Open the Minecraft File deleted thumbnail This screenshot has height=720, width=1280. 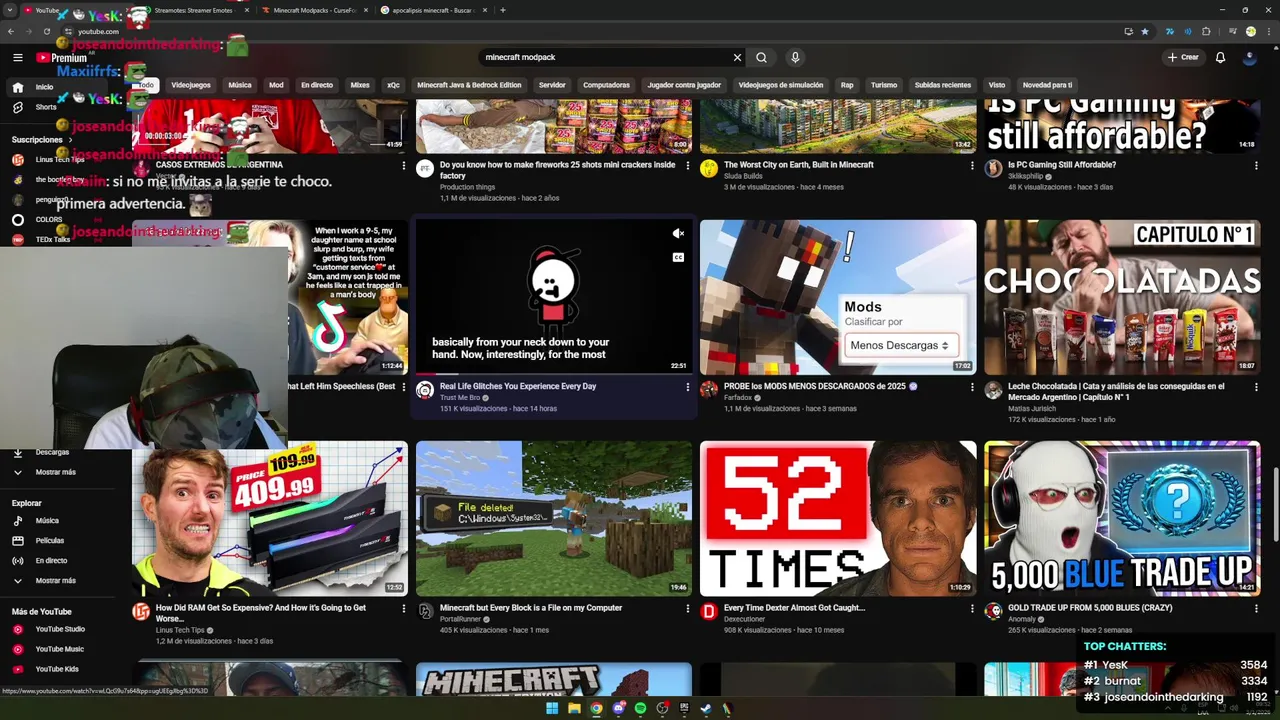pyautogui.click(x=554, y=519)
